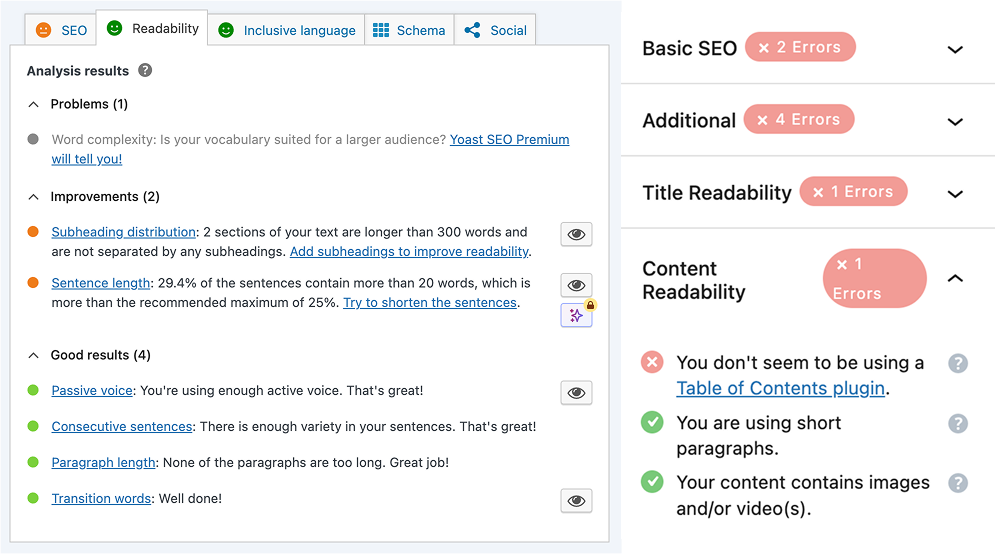This screenshot has height=554, width=995.
Task: Toggle eye highlight for Subheading distribution
Action: [x=576, y=234]
